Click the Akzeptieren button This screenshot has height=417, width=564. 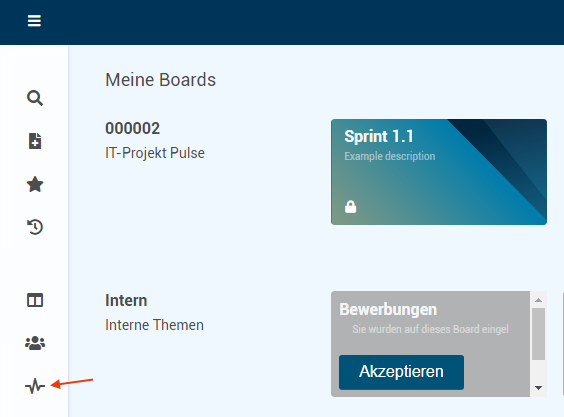401,372
